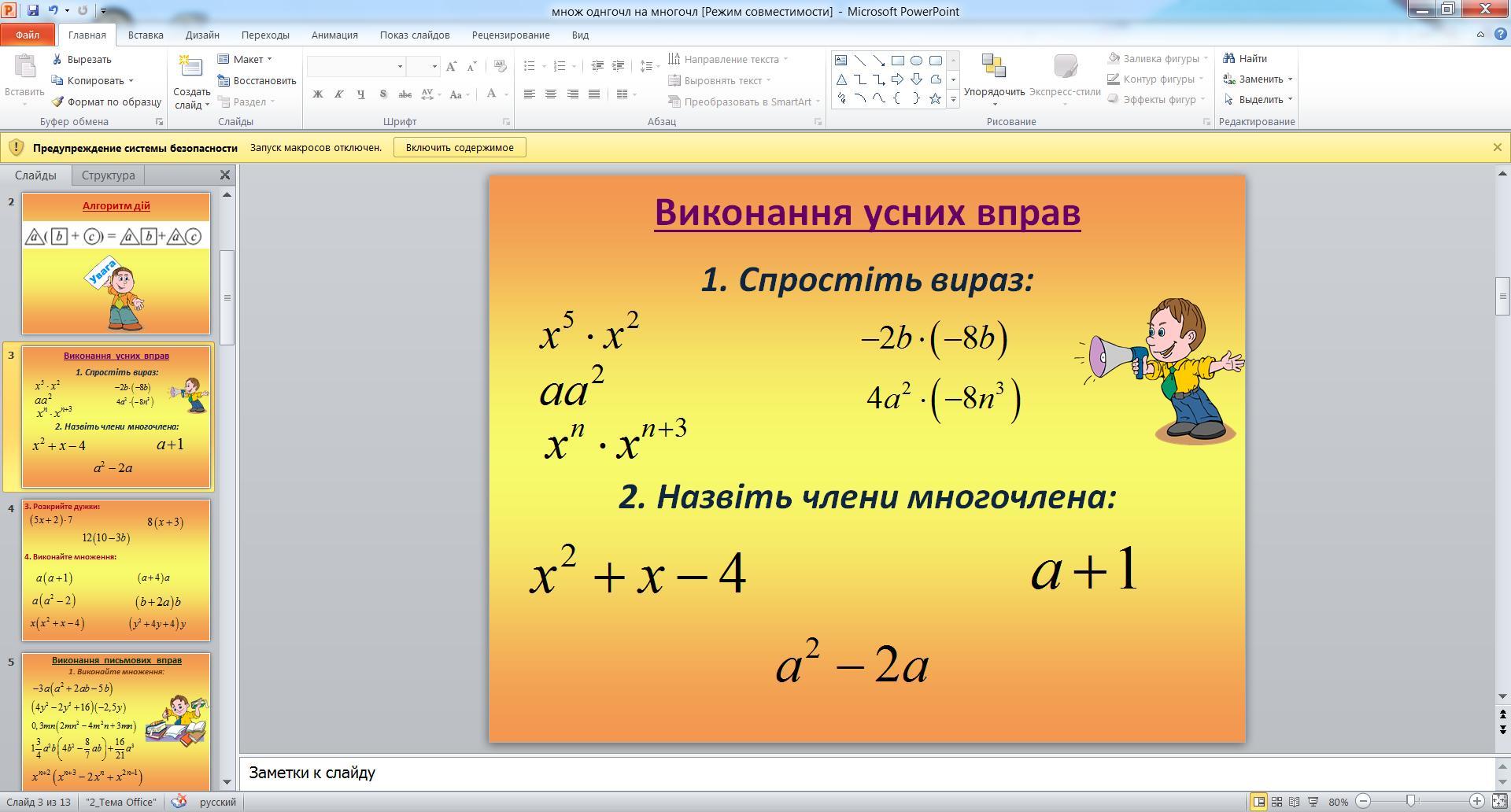This screenshot has height=812, width=1511.
Task: Click the Восстановить reset button
Action: (x=257, y=80)
